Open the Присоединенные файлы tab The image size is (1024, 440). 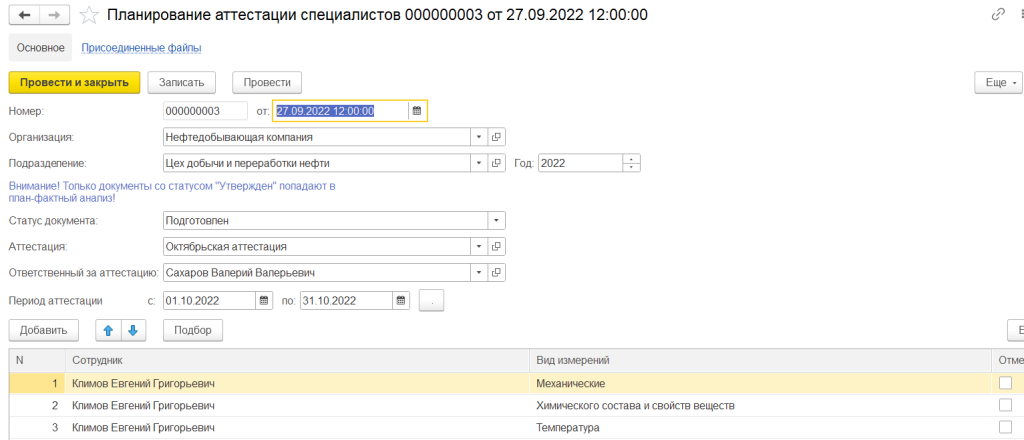(x=141, y=47)
